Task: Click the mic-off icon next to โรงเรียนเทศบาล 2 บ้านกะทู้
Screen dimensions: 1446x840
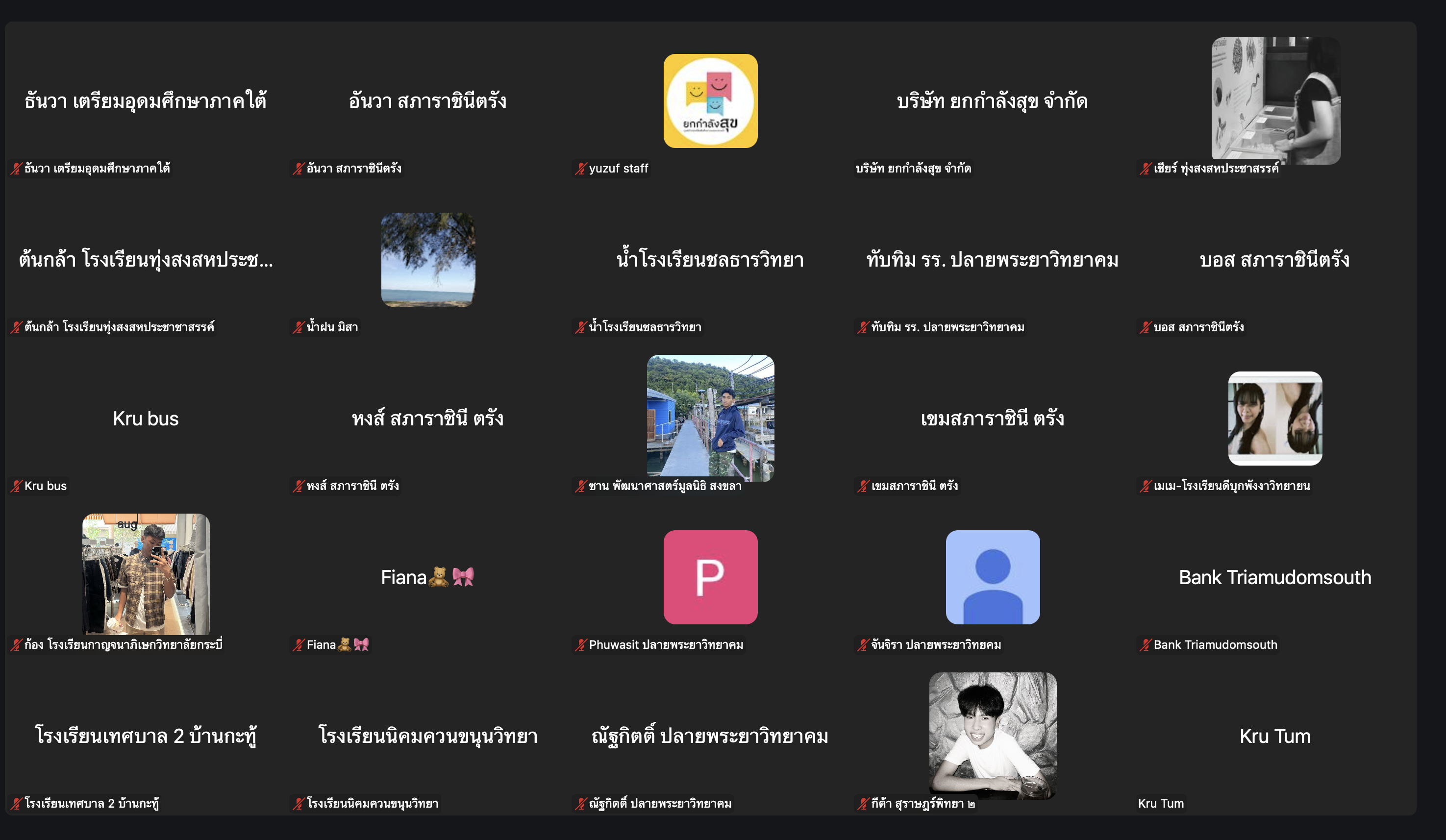Action: pos(16,803)
